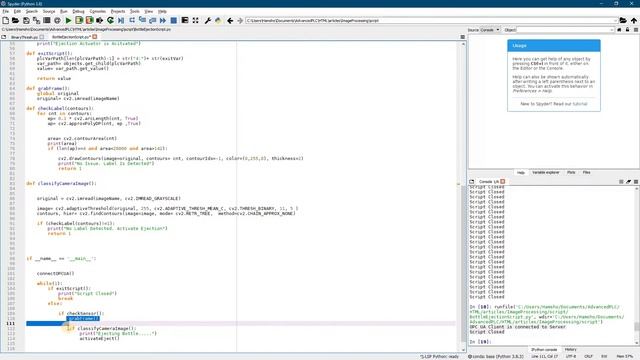Open the Run menu
This screenshot has height=360, width=640.
click(x=64, y=11)
